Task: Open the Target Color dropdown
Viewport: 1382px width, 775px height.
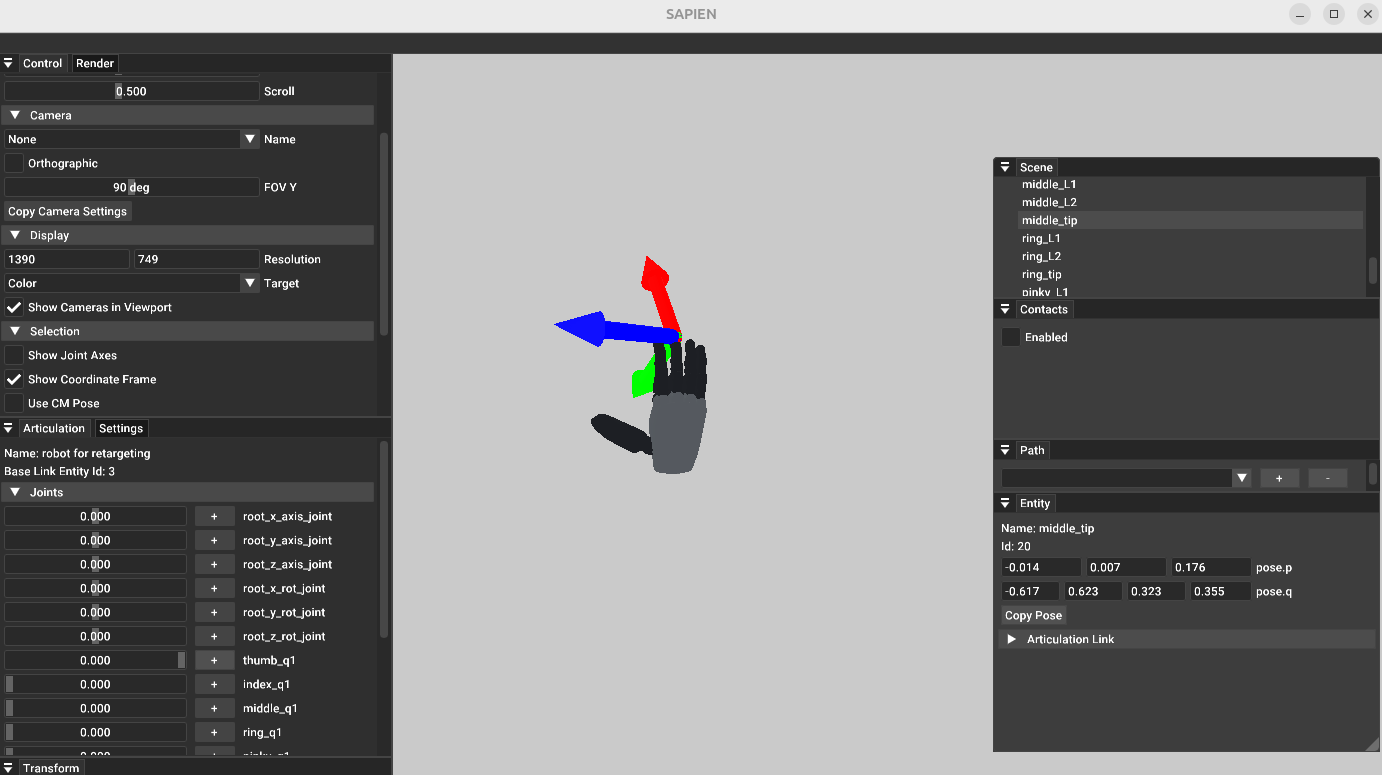Action: click(x=250, y=283)
